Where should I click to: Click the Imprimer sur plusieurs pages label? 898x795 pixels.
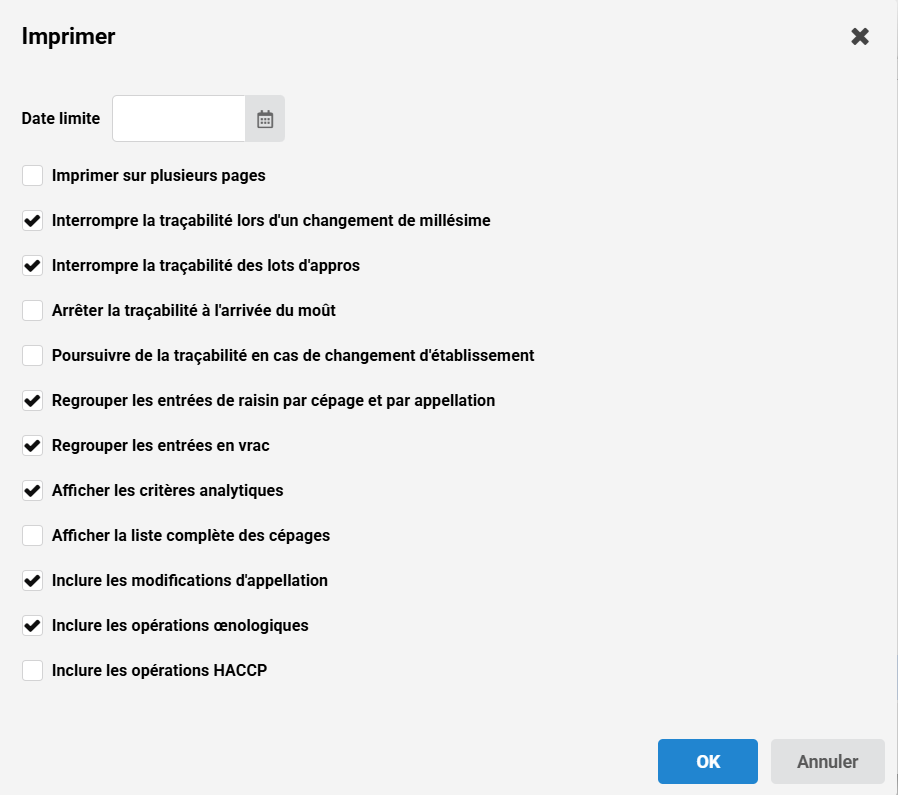[x=159, y=176]
